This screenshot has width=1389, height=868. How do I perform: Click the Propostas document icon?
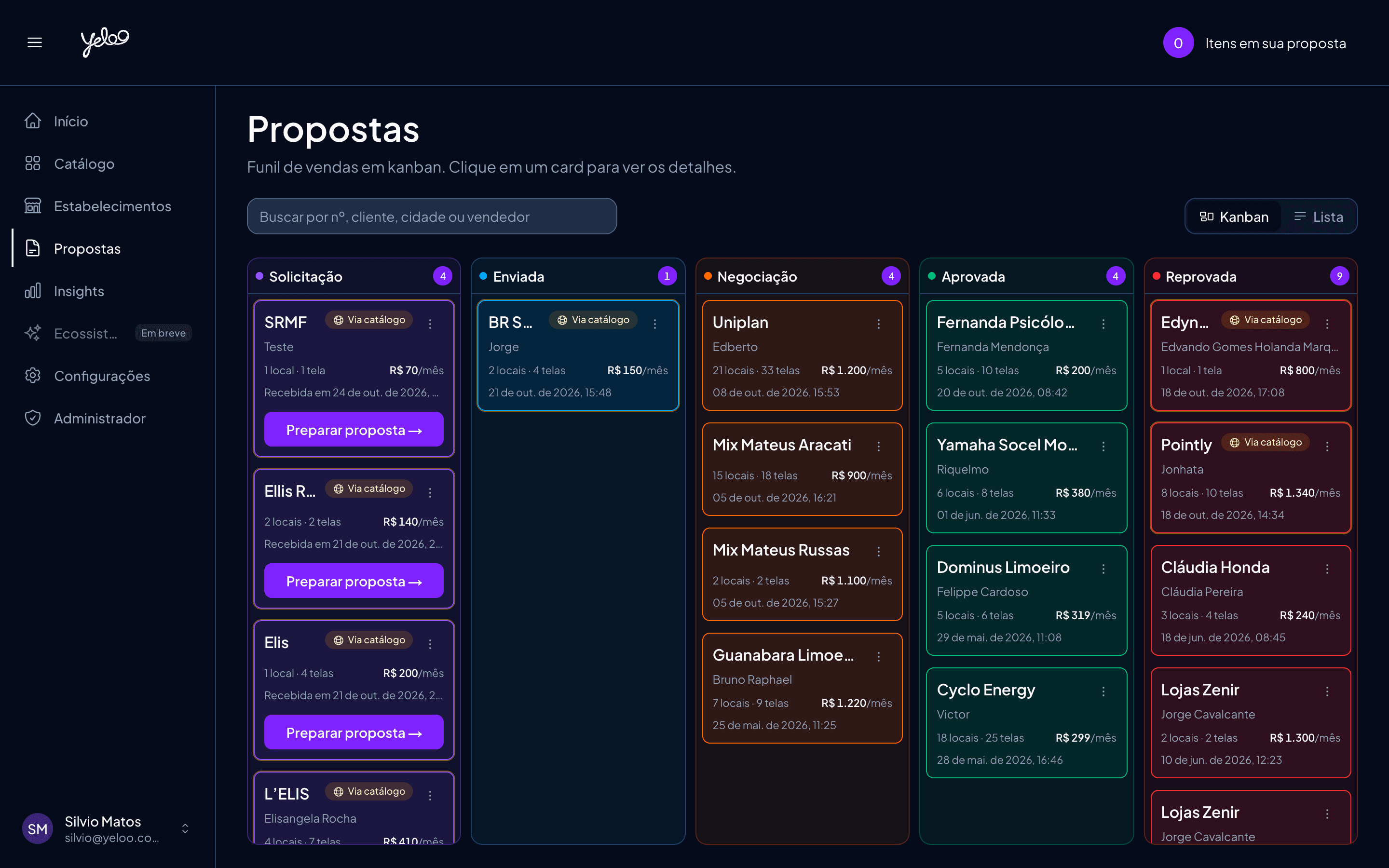pos(33,248)
